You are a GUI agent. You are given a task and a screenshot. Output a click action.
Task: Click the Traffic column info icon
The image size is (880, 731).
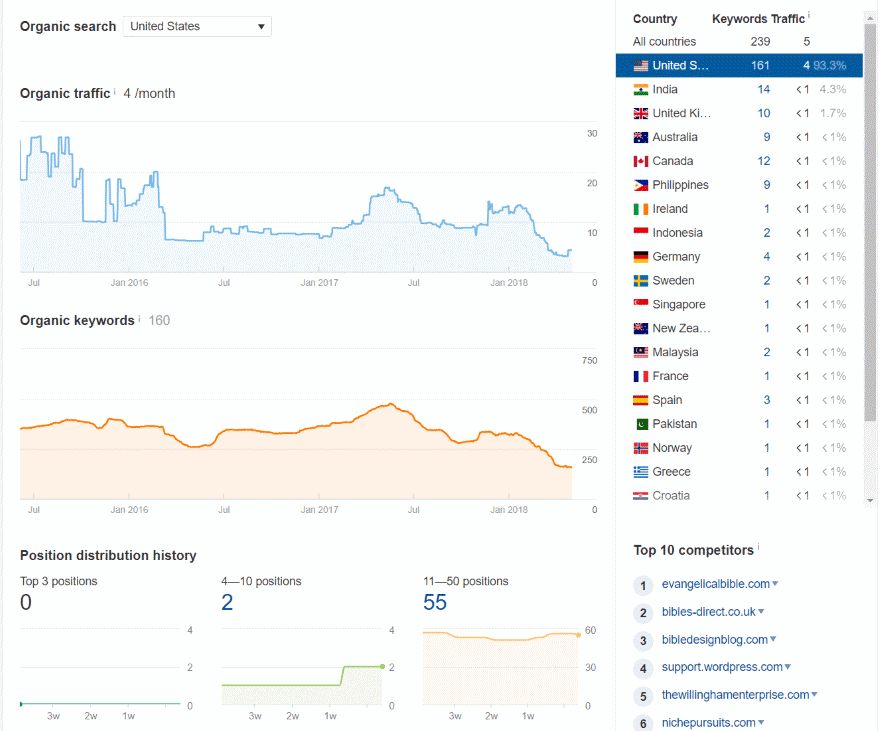click(x=809, y=15)
